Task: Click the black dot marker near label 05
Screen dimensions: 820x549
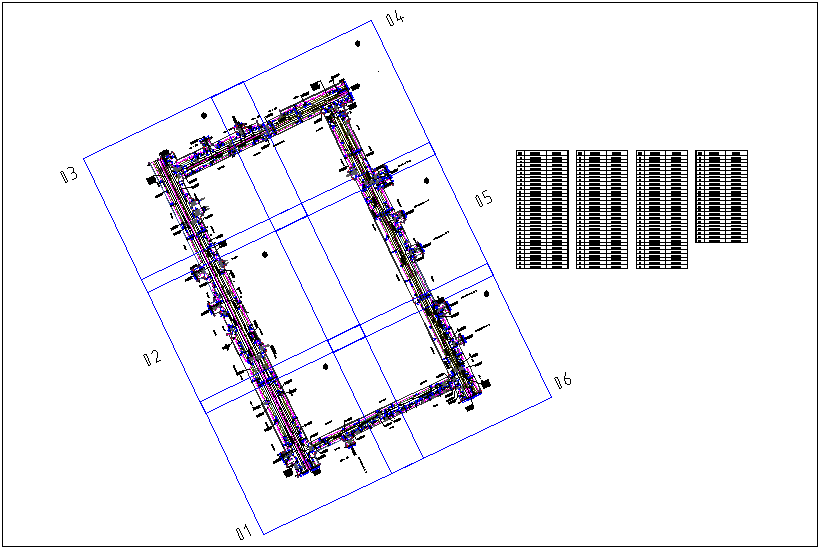Action: click(x=426, y=181)
